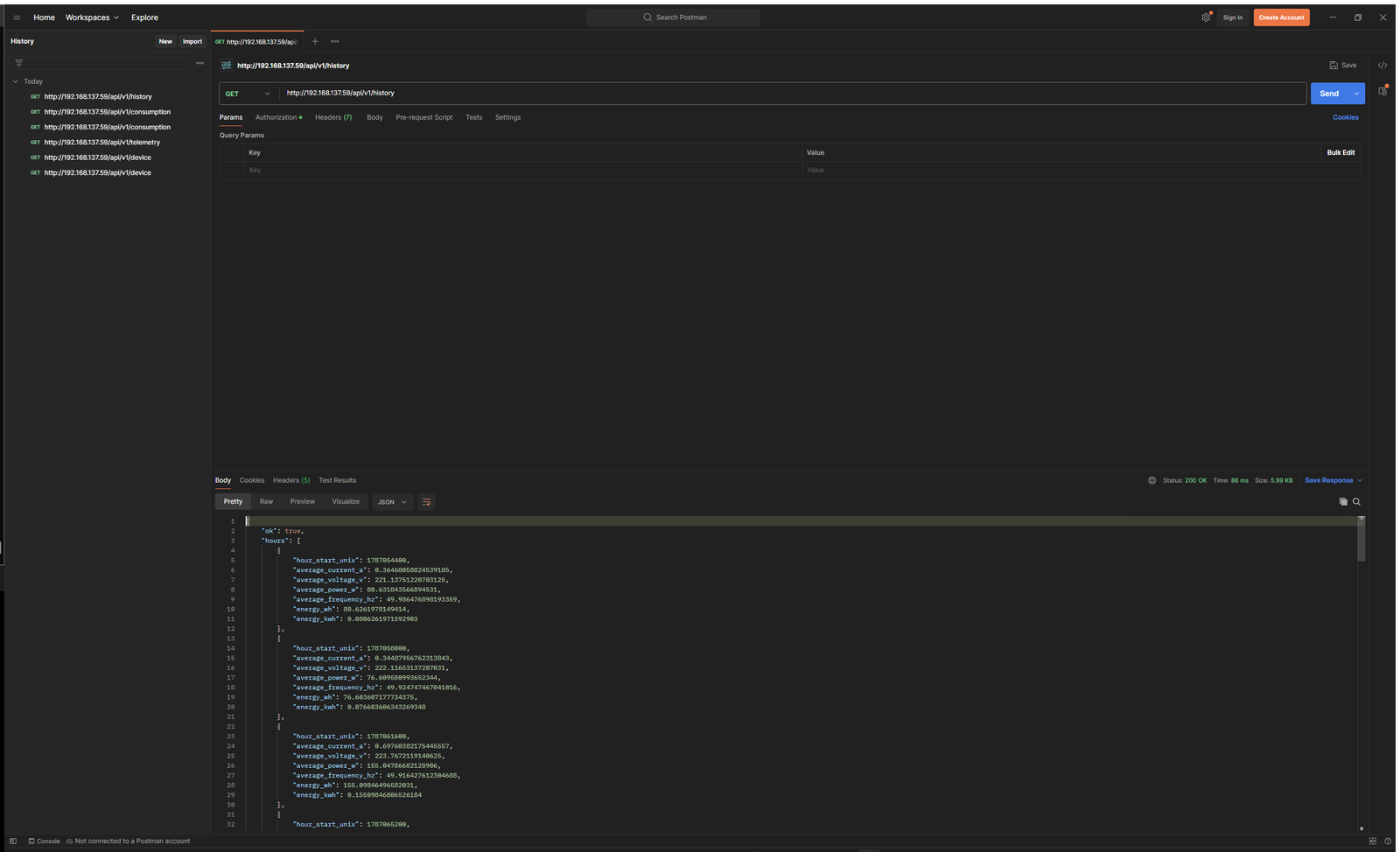Copy response with the copy icon
1400x852 pixels.
1343,502
